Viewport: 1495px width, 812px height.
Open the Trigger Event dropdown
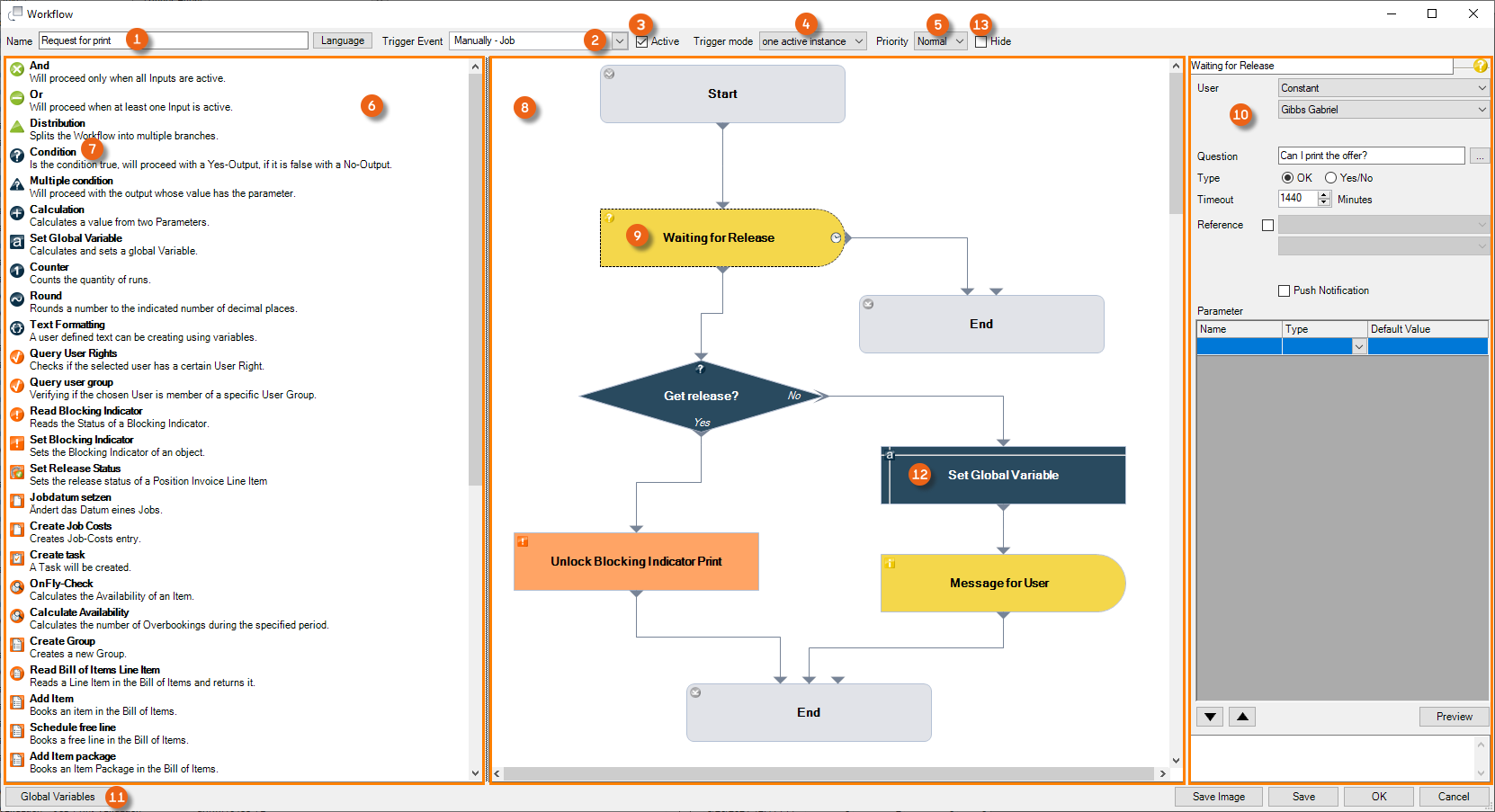(620, 41)
